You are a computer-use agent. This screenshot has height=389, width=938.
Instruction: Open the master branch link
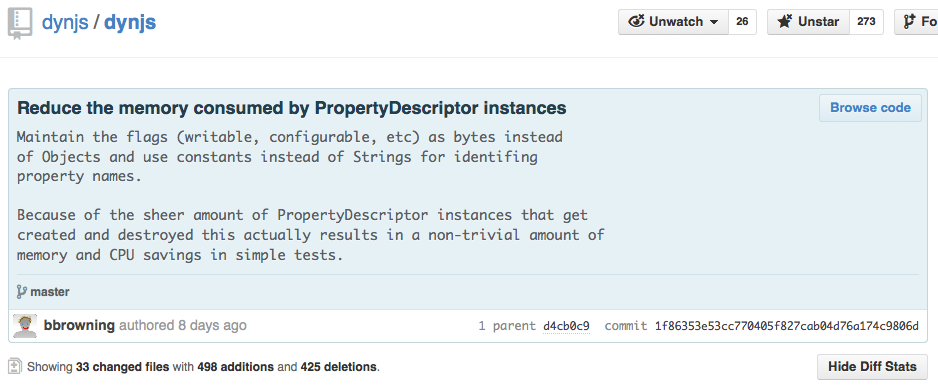click(x=50, y=292)
